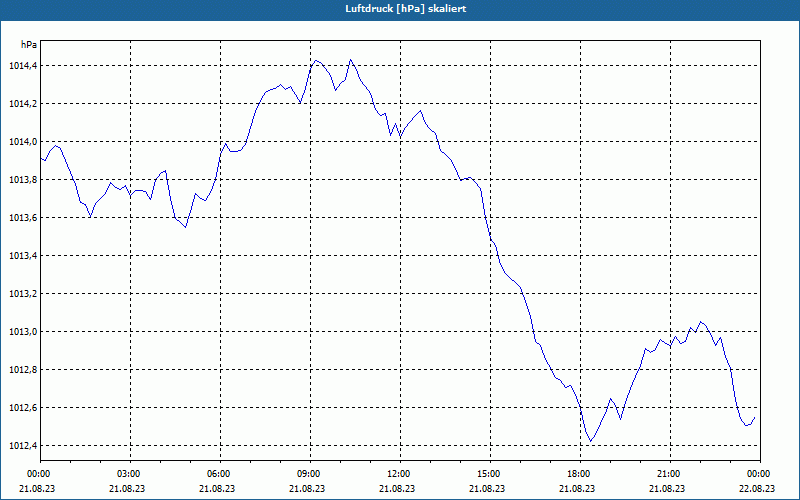This screenshot has width=800, height=500.
Task: Select the 1014,4 axis value
Action: point(23,66)
